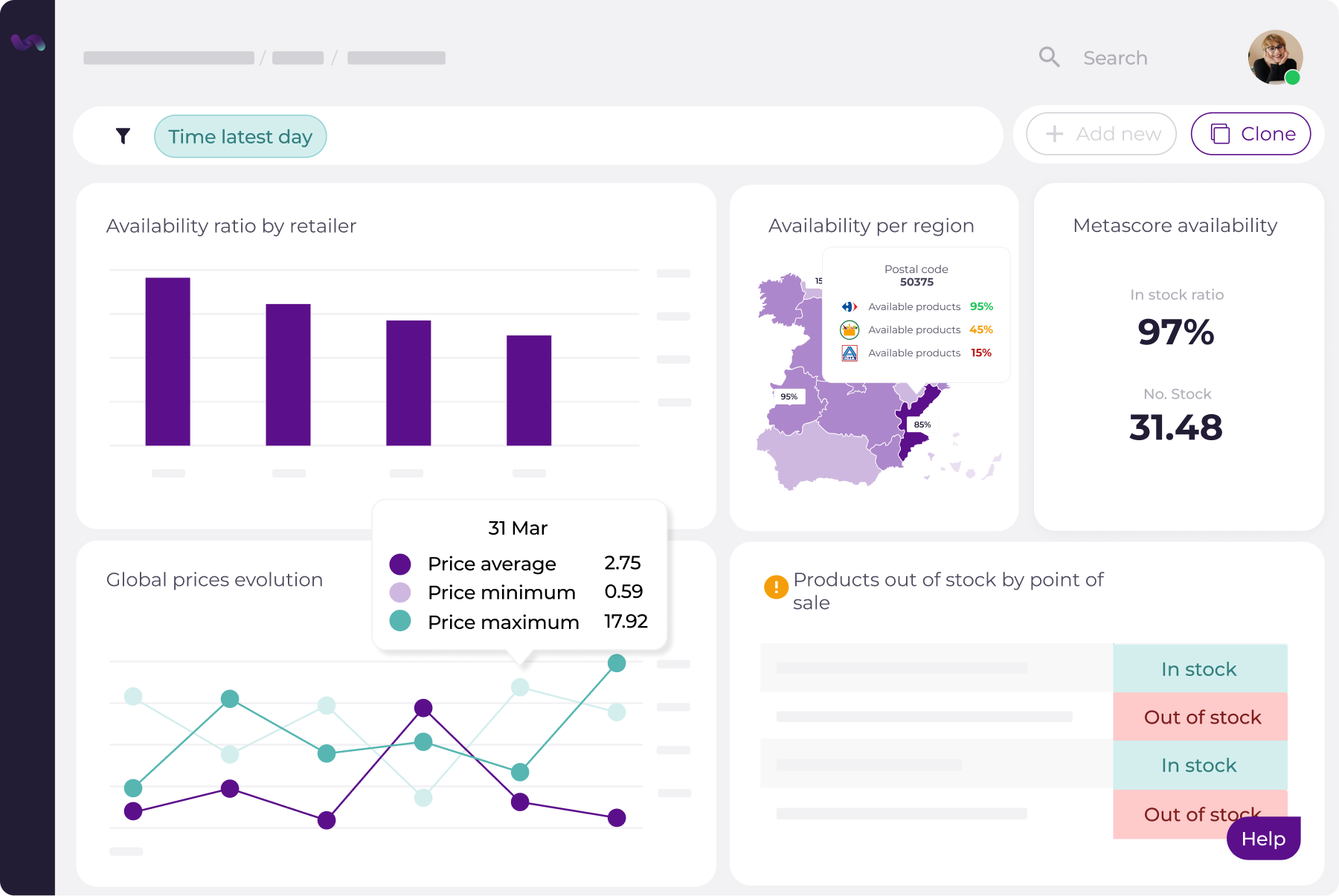The image size is (1339, 896).
Task: Click the app logo in the sidebar
Action: (x=28, y=42)
